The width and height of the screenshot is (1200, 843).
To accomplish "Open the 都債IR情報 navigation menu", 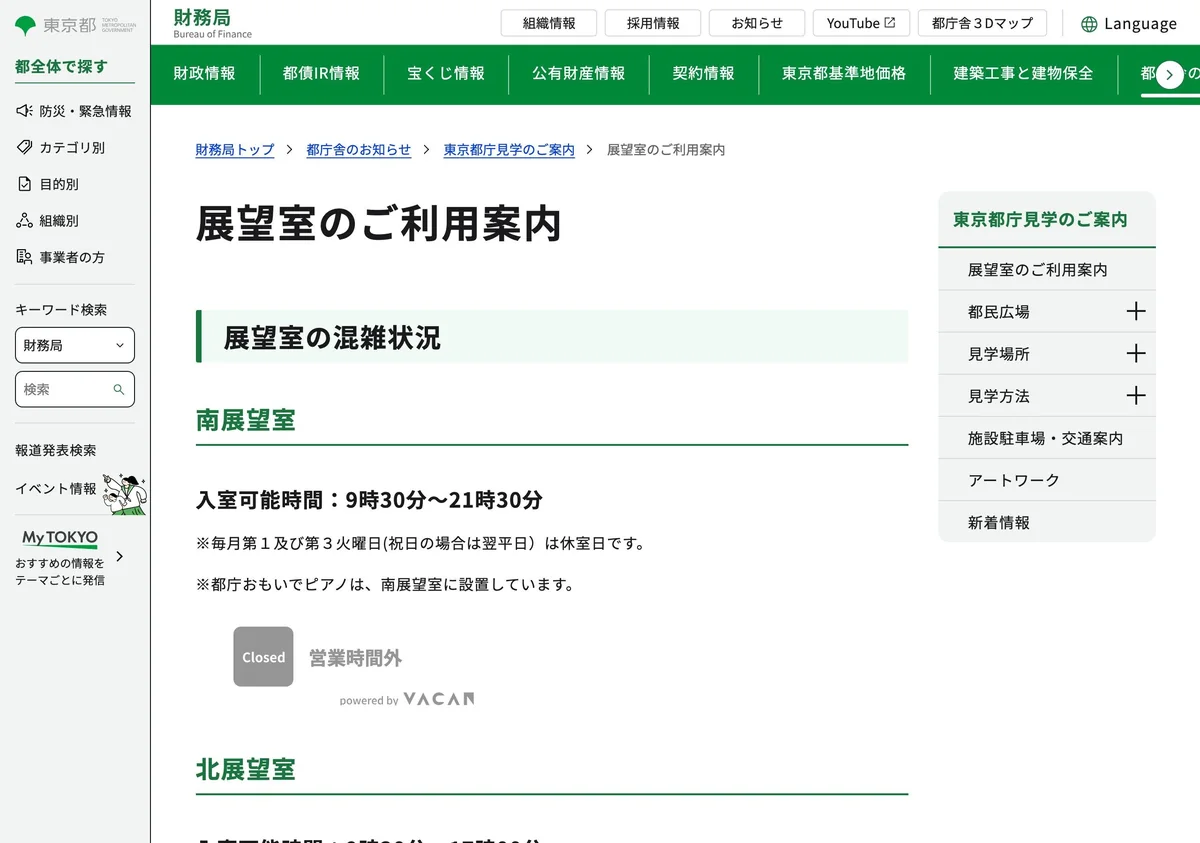I will [321, 74].
